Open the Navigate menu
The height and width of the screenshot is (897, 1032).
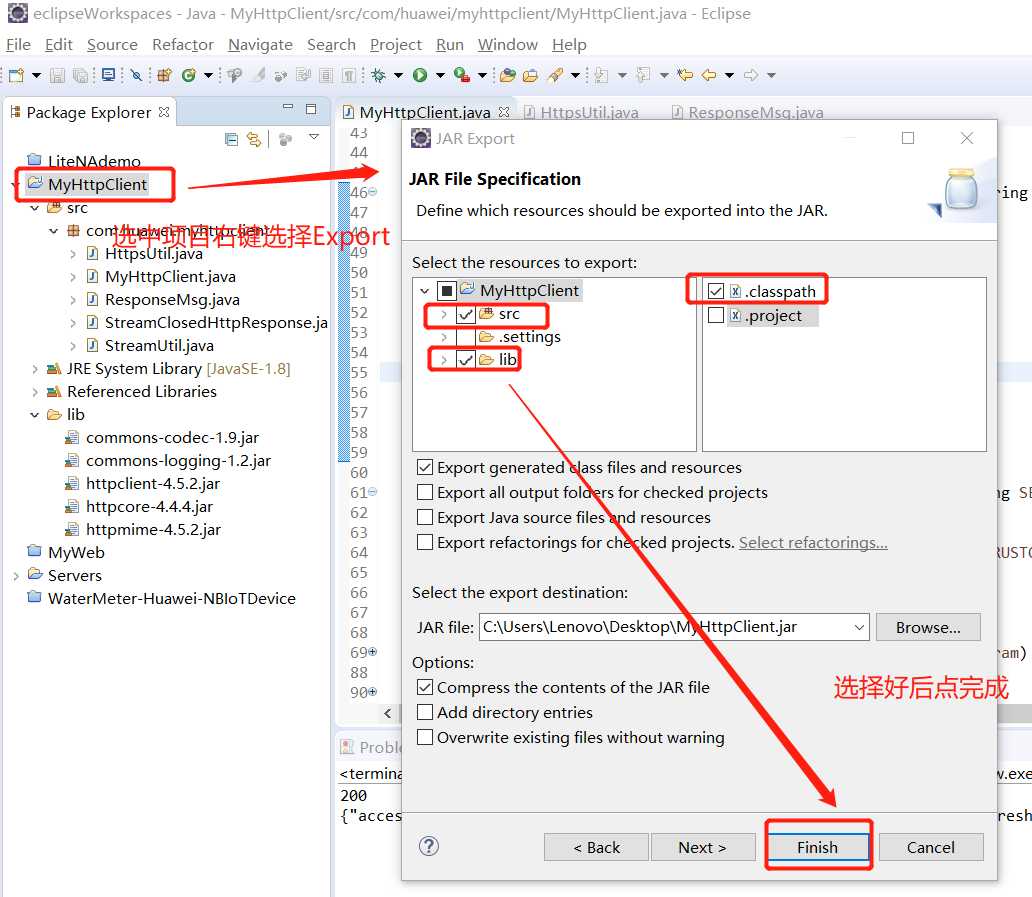[x=260, y=45]
